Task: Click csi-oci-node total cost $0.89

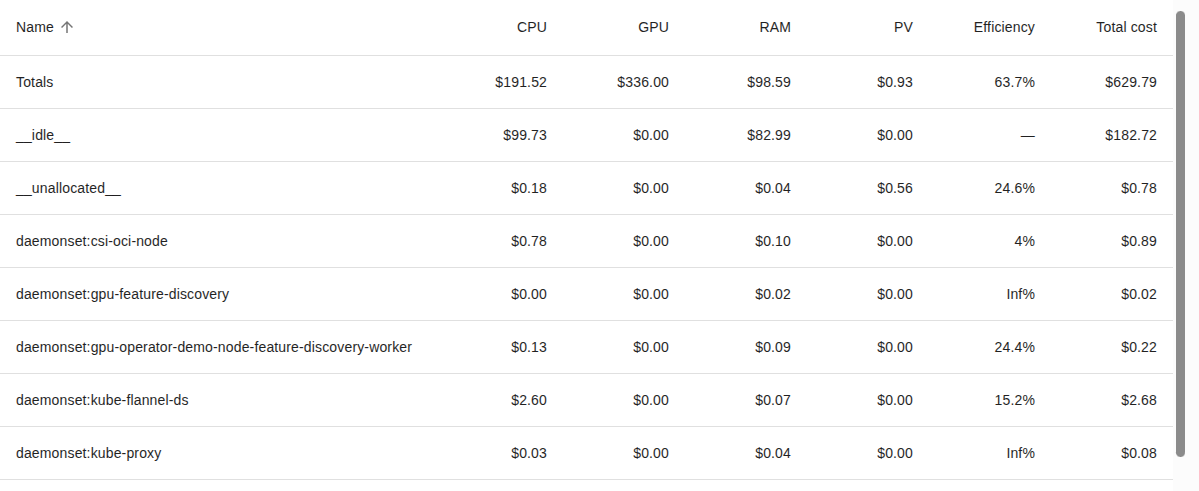Action: click(x=1139, y=241)
